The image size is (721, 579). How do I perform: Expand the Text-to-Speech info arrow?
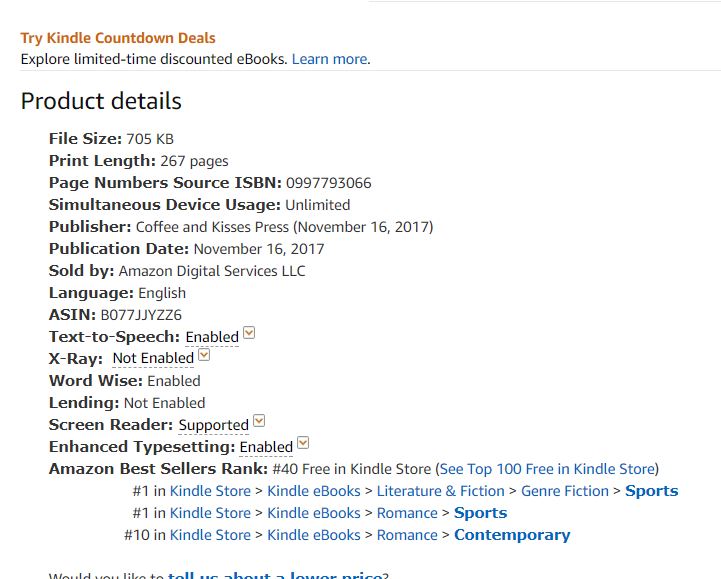point(249,333)
